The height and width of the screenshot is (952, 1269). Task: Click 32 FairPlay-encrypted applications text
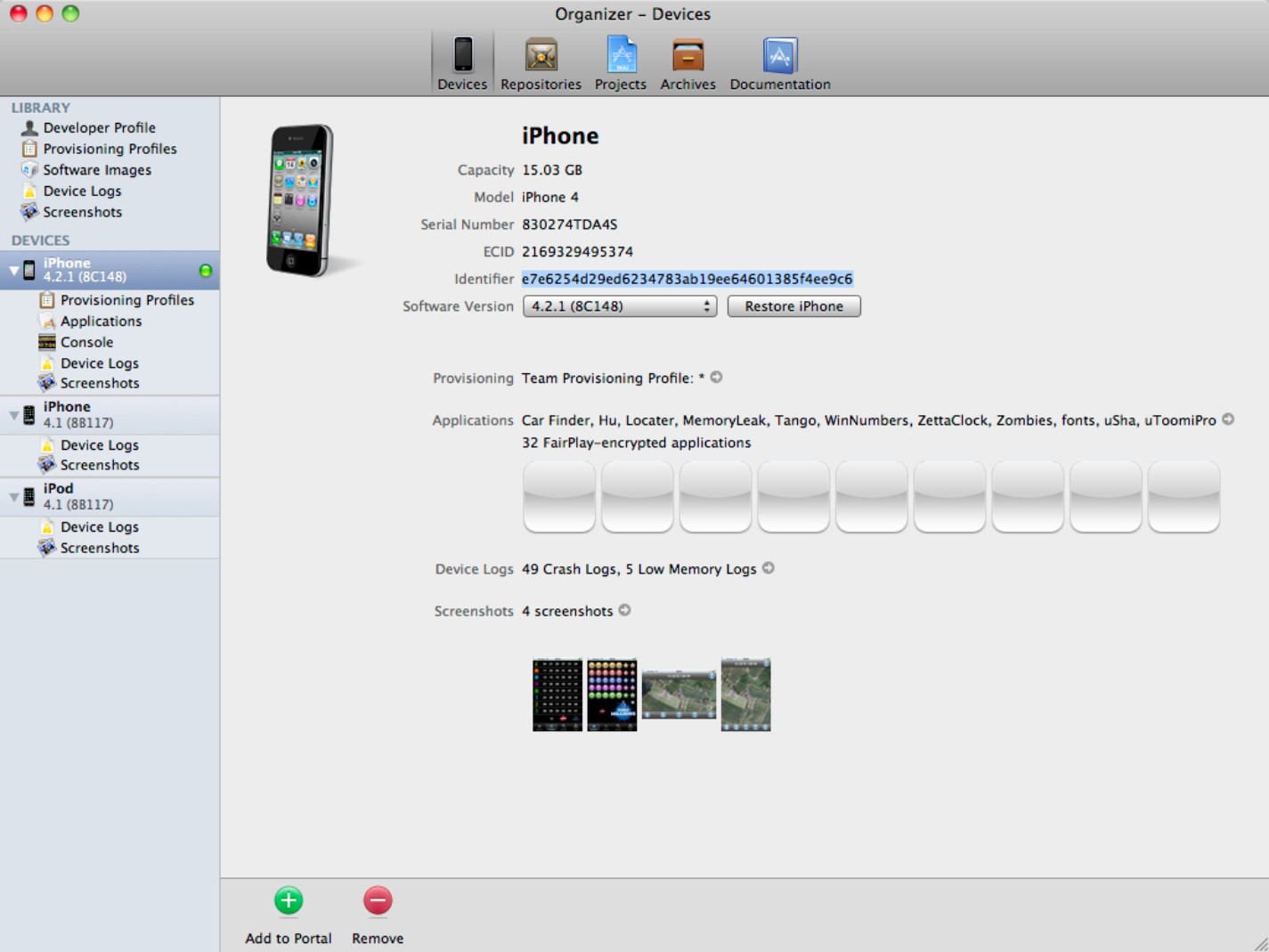pos(636,443)
